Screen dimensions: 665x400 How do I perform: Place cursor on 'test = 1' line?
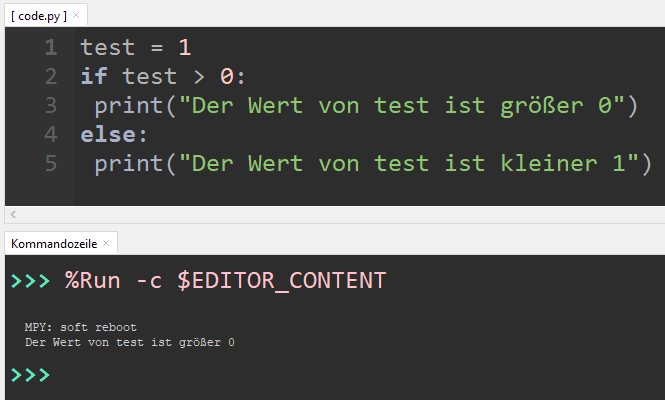tap(135, 47)
